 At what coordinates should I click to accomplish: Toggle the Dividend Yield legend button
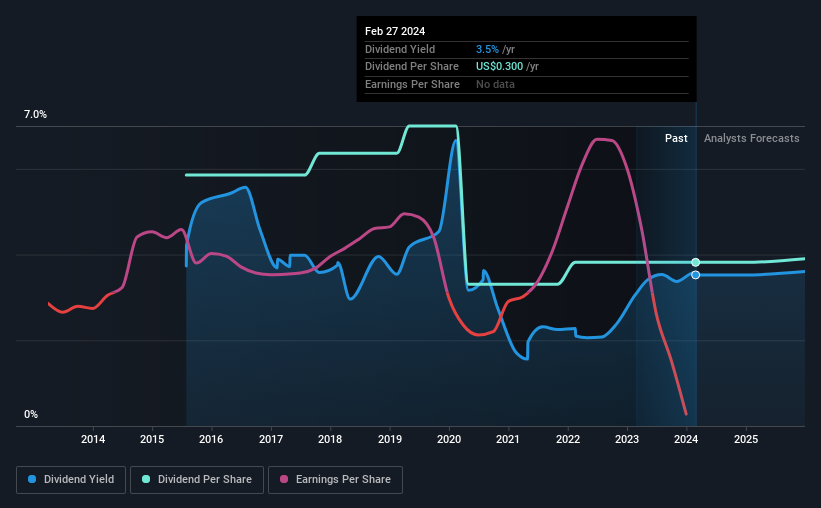(x=71, y=480)
